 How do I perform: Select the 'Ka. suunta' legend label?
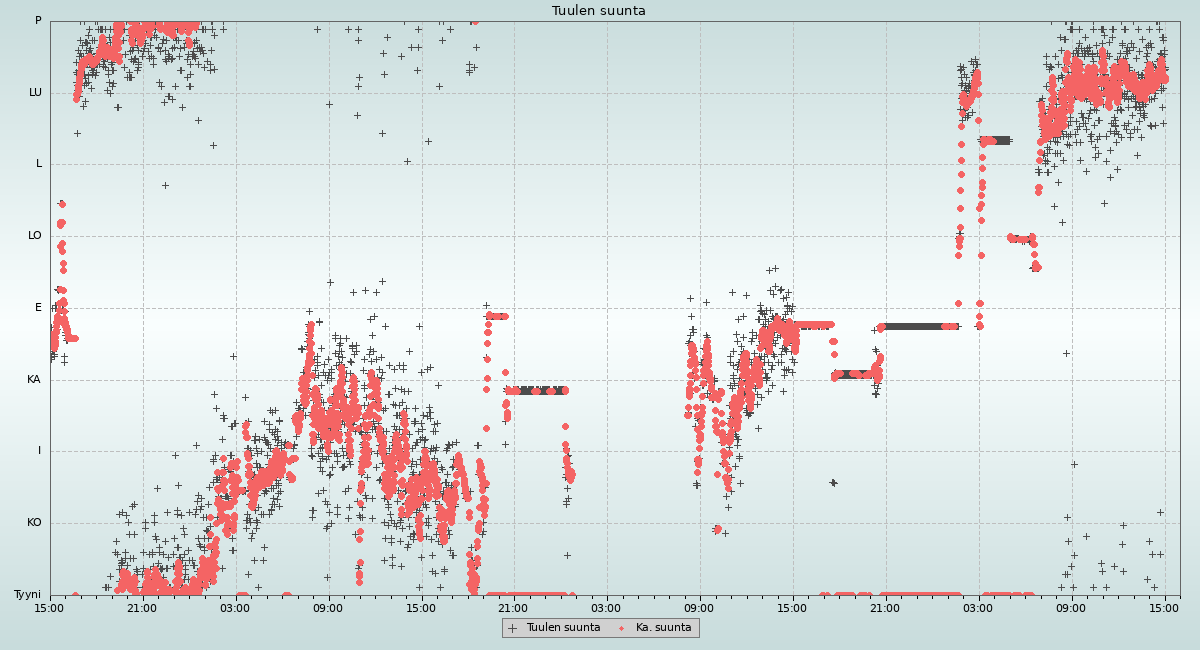coord(663,628)
